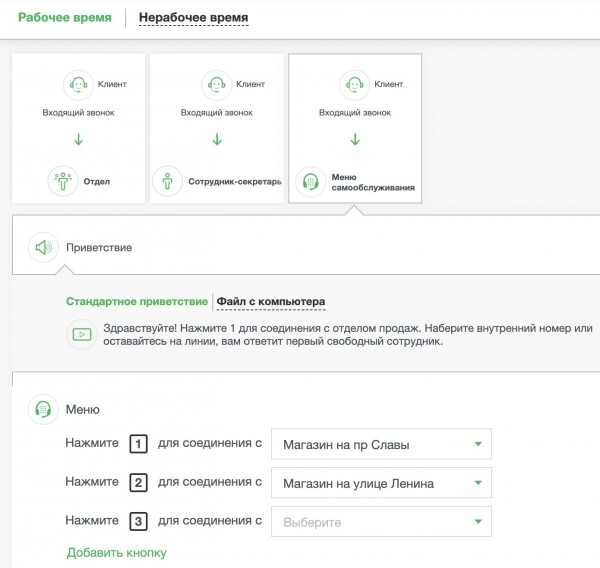600x568 pixels.
Task: Expand the empty Выберите dropdown
Action: pos(381,522)
